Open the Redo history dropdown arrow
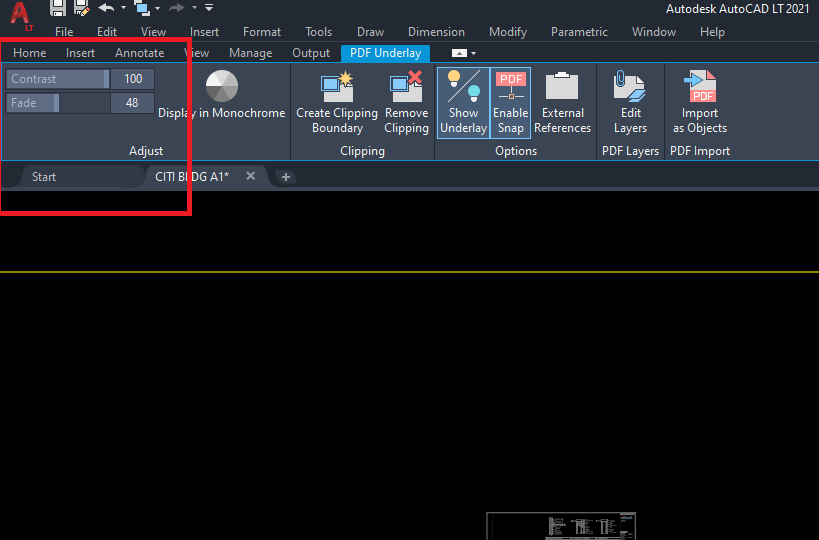819x540 pixels. (194, 8)
